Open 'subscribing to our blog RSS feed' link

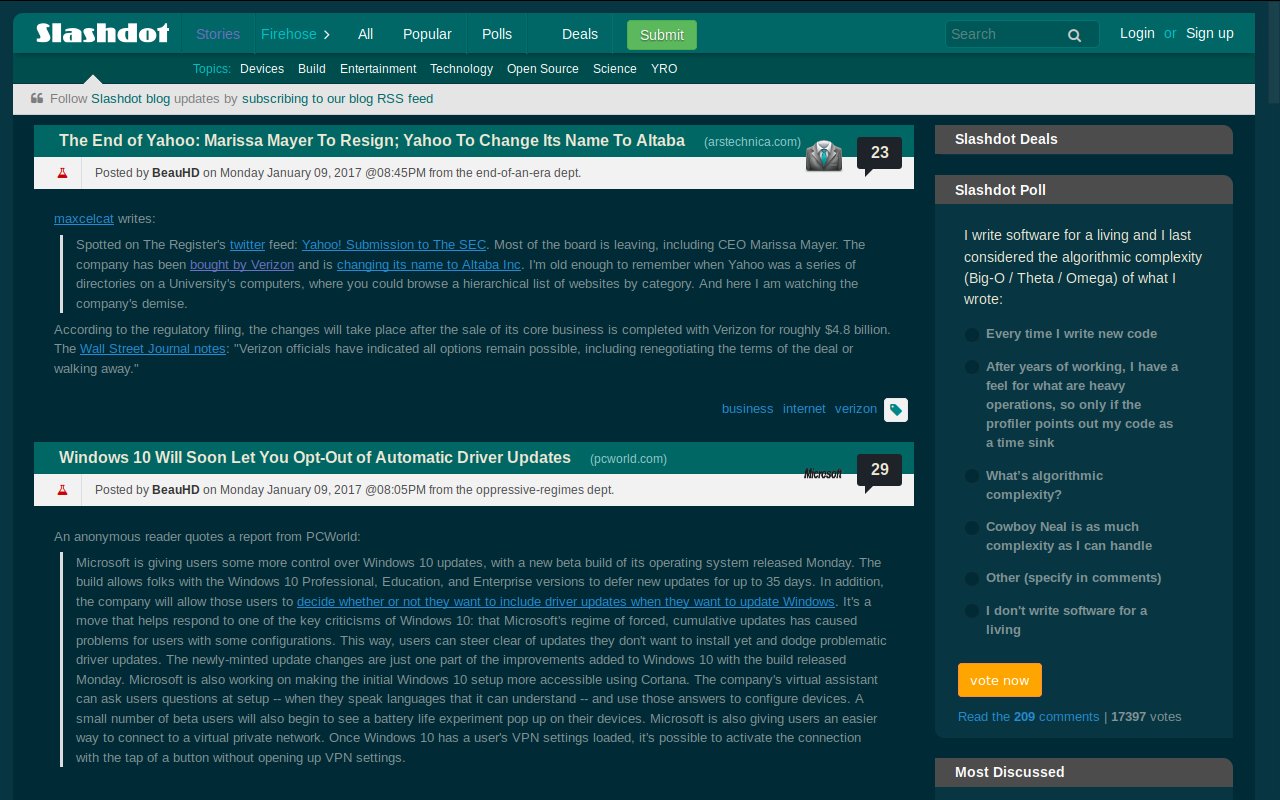click(x=337, y=98)
